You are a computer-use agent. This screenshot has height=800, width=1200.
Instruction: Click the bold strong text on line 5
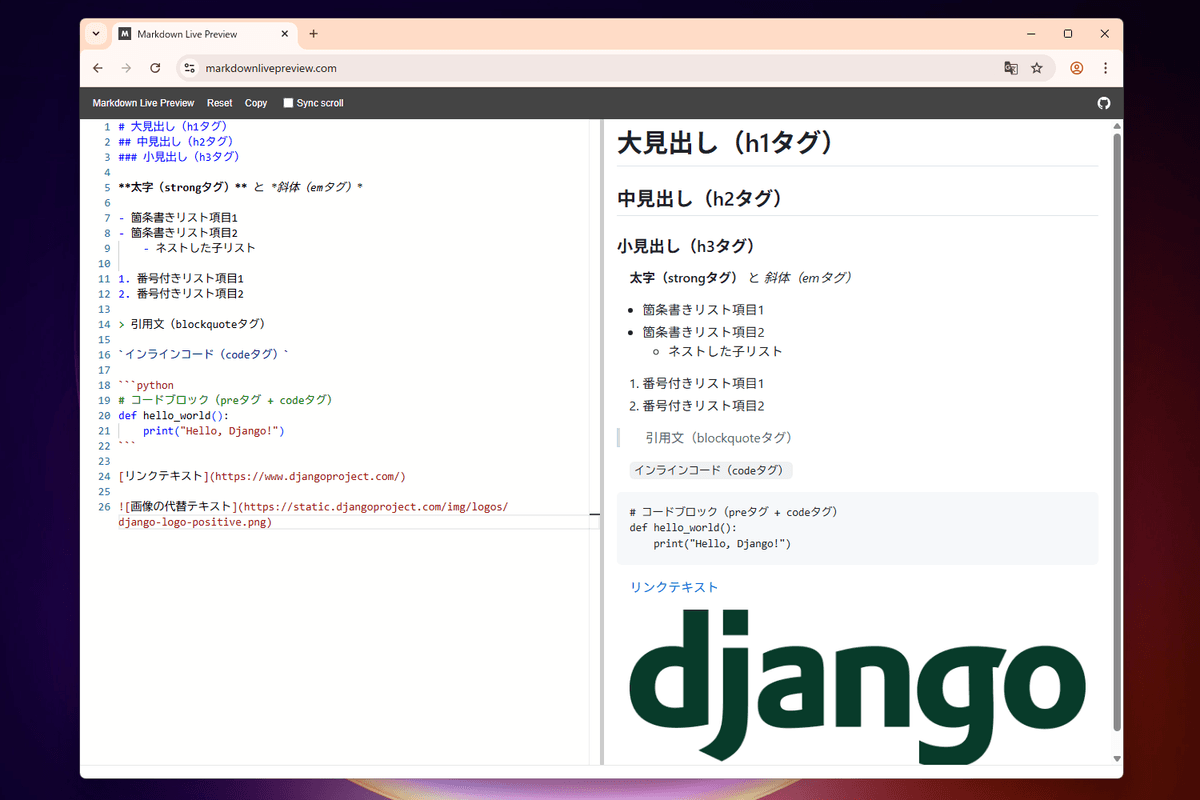[182, 187]
